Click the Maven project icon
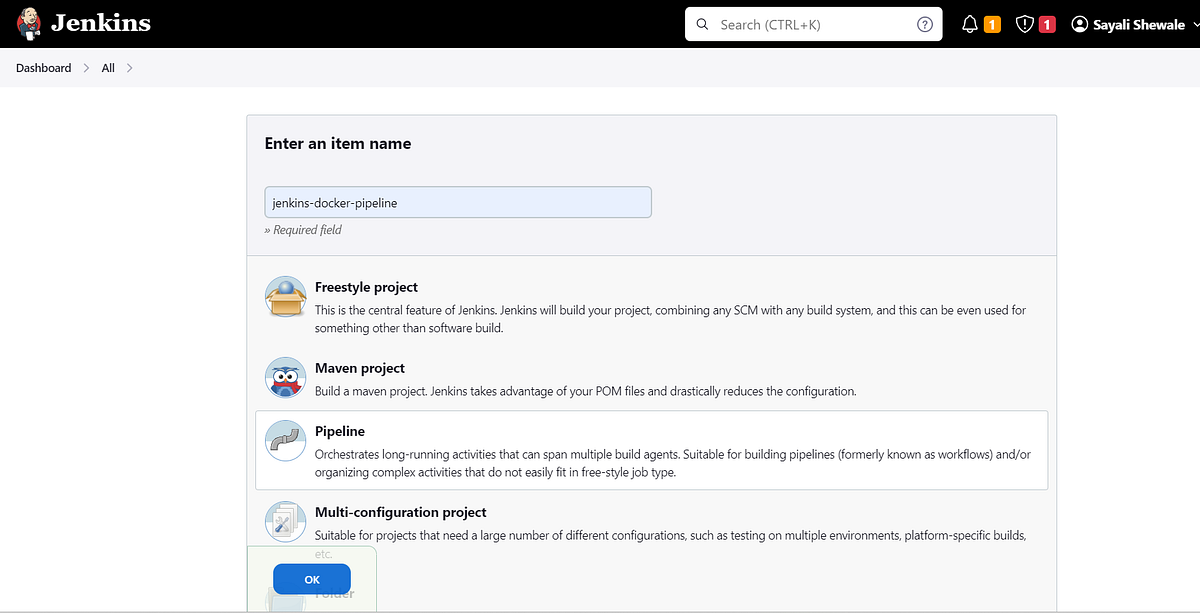This screenshot has width=1200, height=613. [x=285, y=377]
